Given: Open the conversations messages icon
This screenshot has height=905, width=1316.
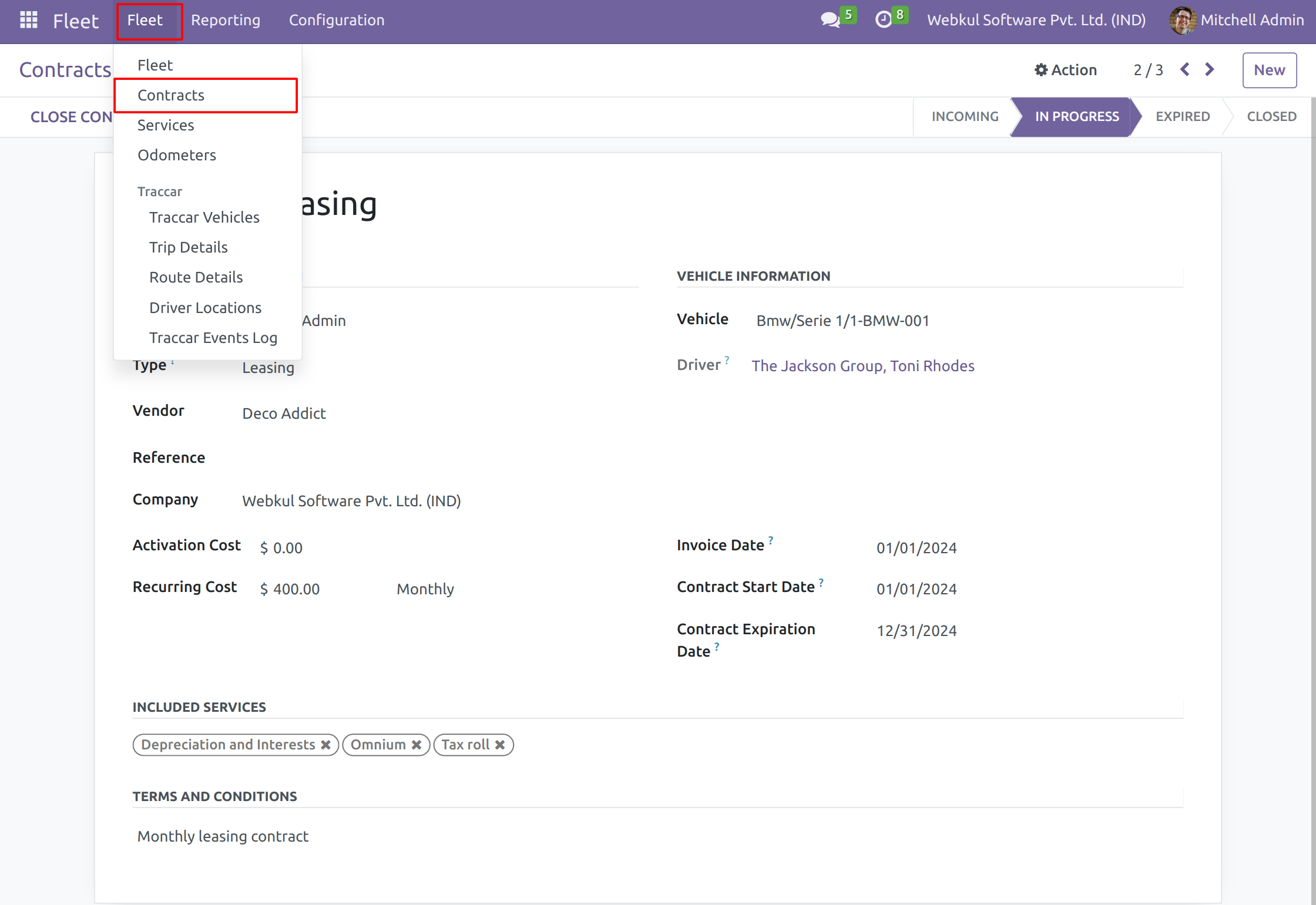Looking at the screenshot, I should pyautogui.click(x=830, y=20).
